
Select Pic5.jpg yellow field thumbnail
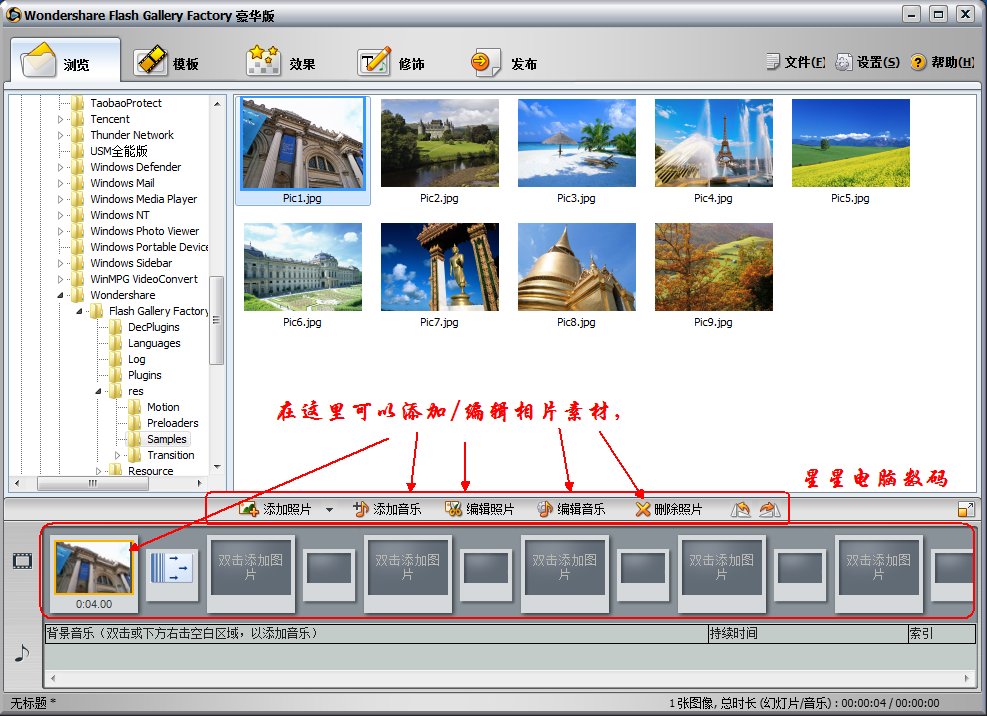pyautogui.click(x=850, y=143)
